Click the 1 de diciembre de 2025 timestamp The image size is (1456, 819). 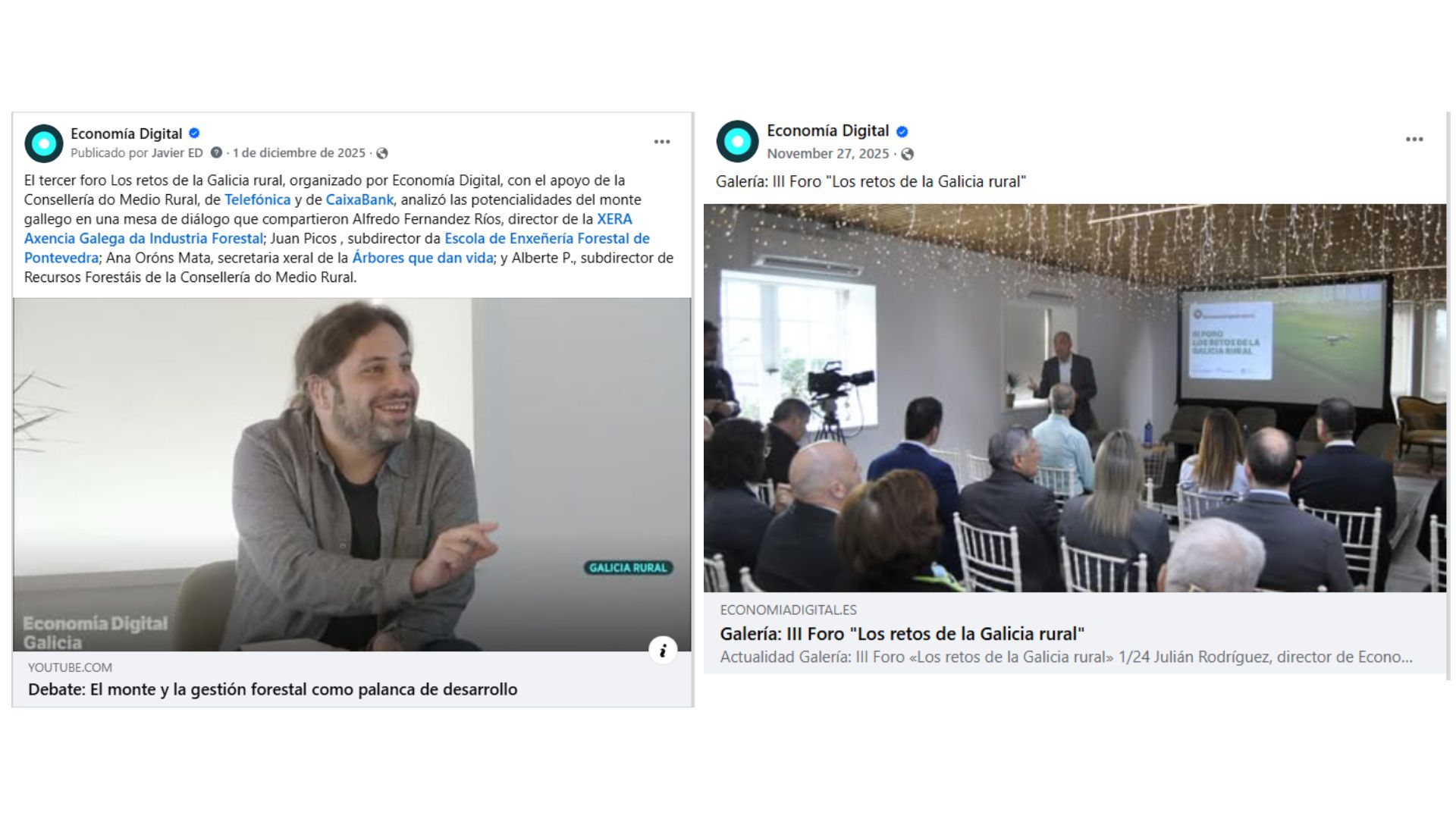pyautogui.click(x=299, y=153)
